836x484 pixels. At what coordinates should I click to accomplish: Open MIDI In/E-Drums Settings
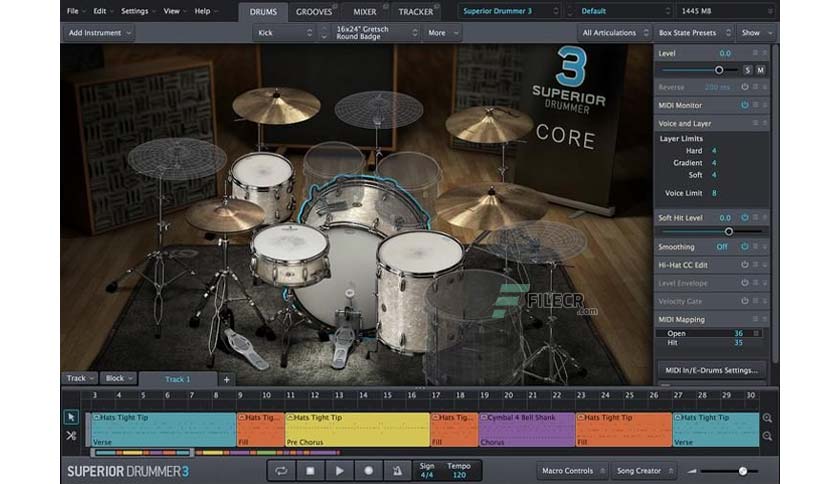tap(711, 370)
